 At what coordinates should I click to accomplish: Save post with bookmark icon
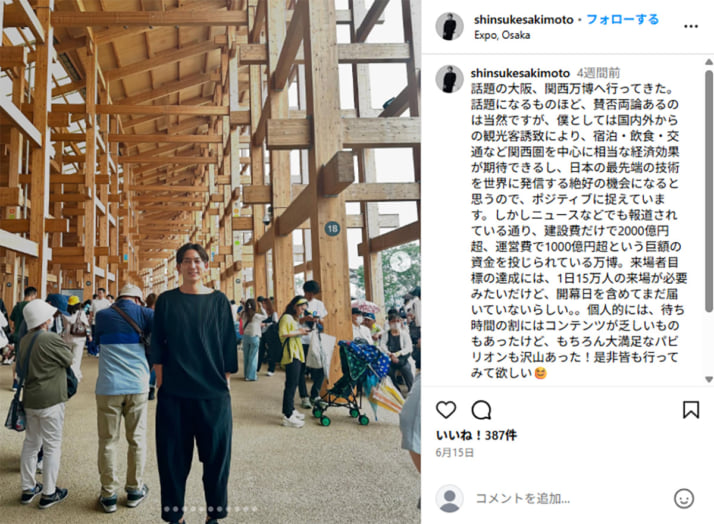click(691, 410)
